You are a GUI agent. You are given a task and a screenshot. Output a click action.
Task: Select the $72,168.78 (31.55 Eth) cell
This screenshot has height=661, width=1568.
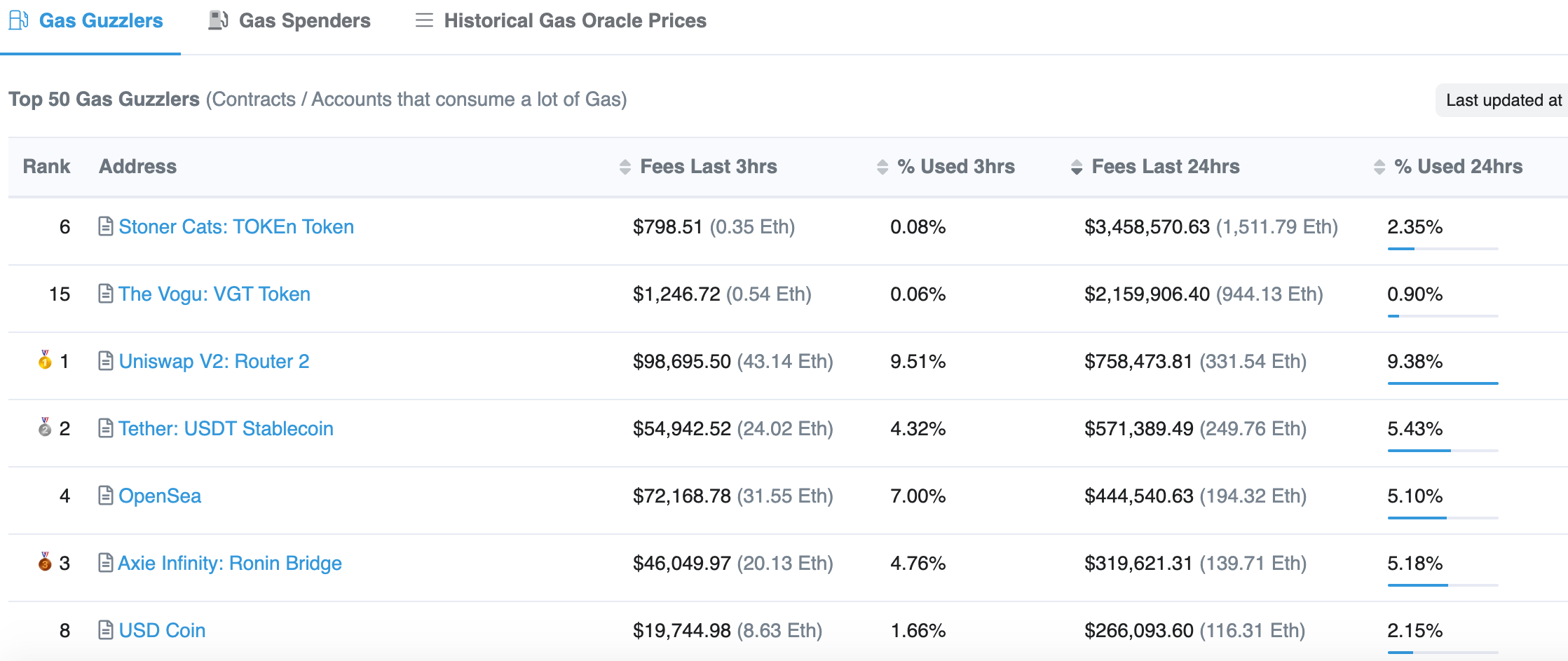[733, 496]
